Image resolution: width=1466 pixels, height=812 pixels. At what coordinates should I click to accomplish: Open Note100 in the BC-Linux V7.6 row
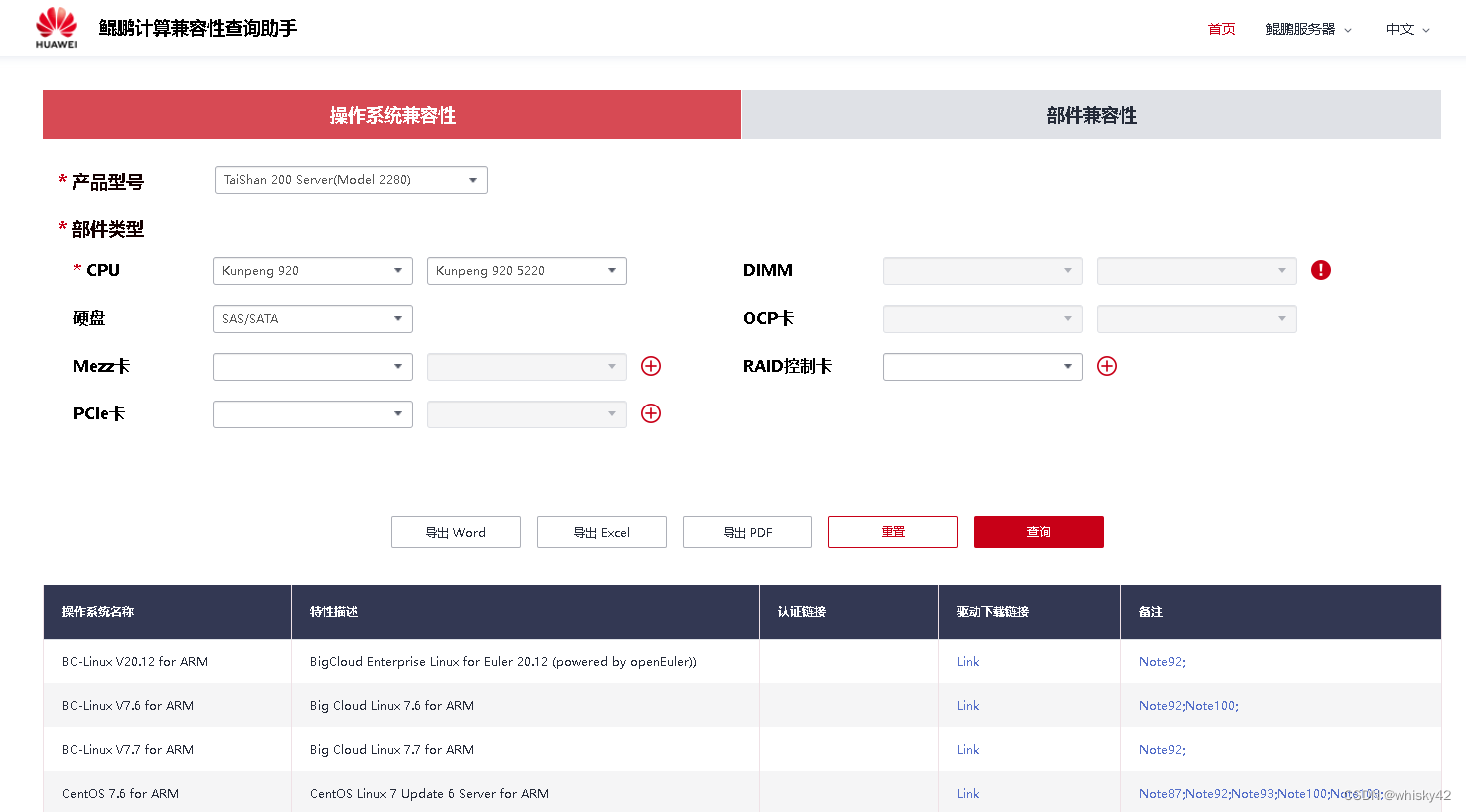click(1210, 706)
